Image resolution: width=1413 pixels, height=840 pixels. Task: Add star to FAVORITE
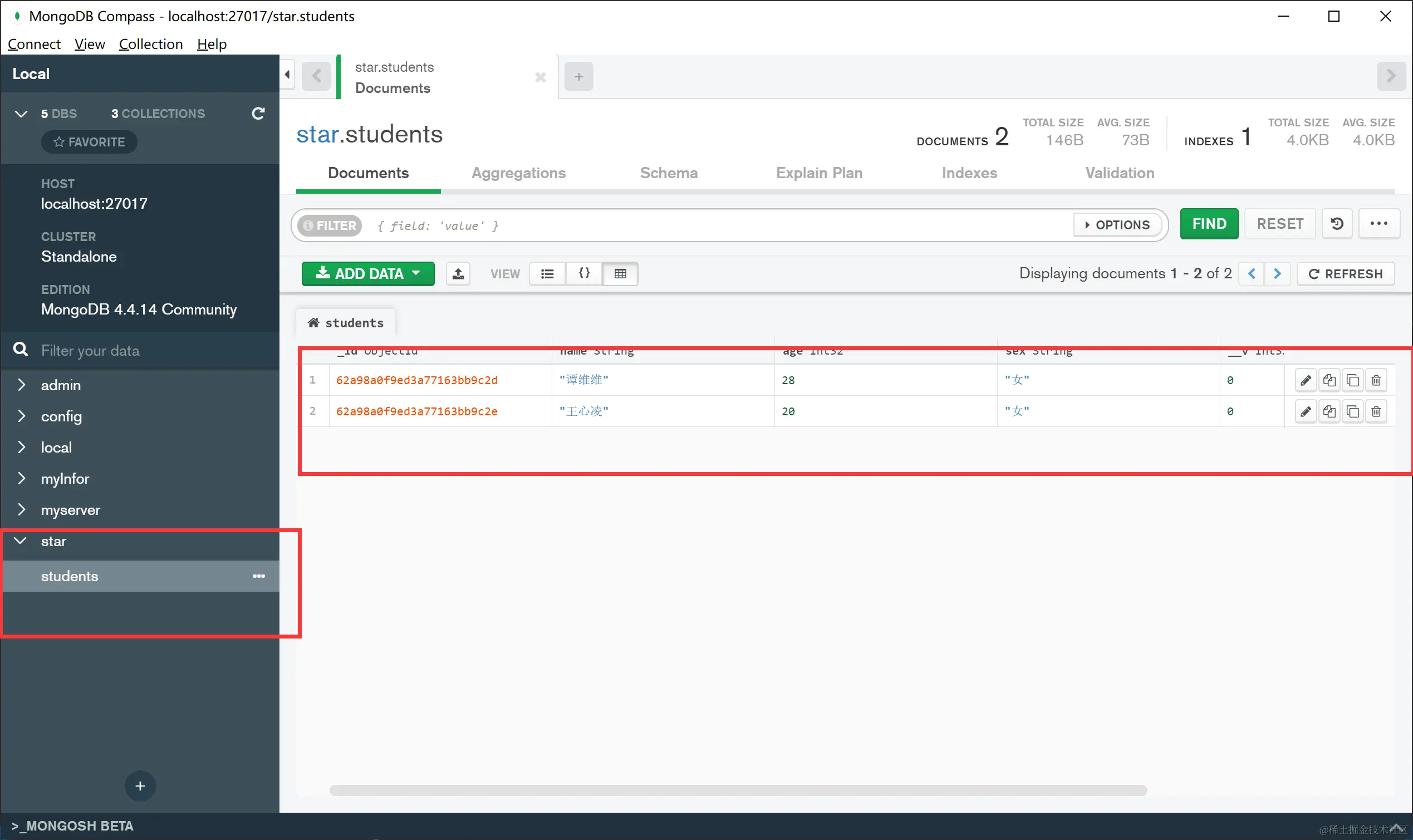(x=89, y=142)
